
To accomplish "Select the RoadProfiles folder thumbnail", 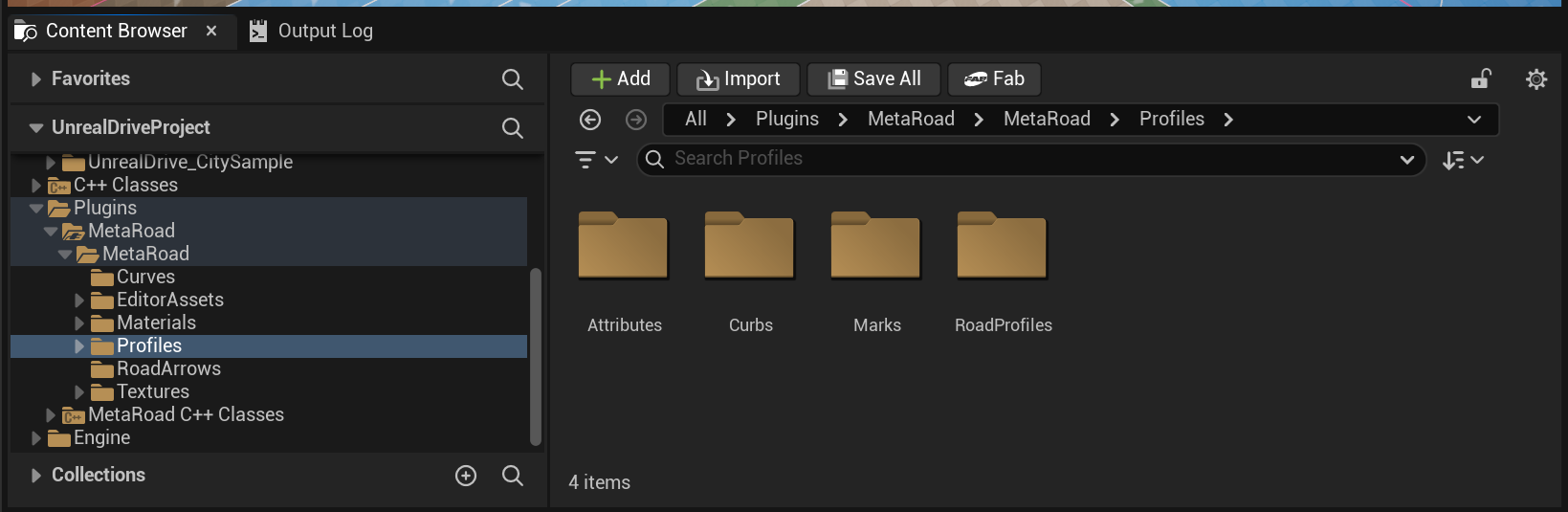I will [1002, 245].
